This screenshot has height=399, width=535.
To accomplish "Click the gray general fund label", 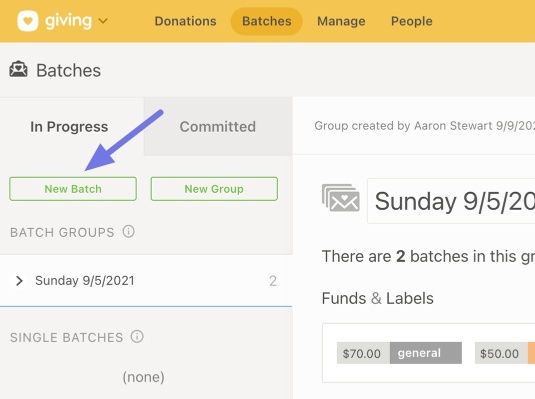I will point(425,353).
